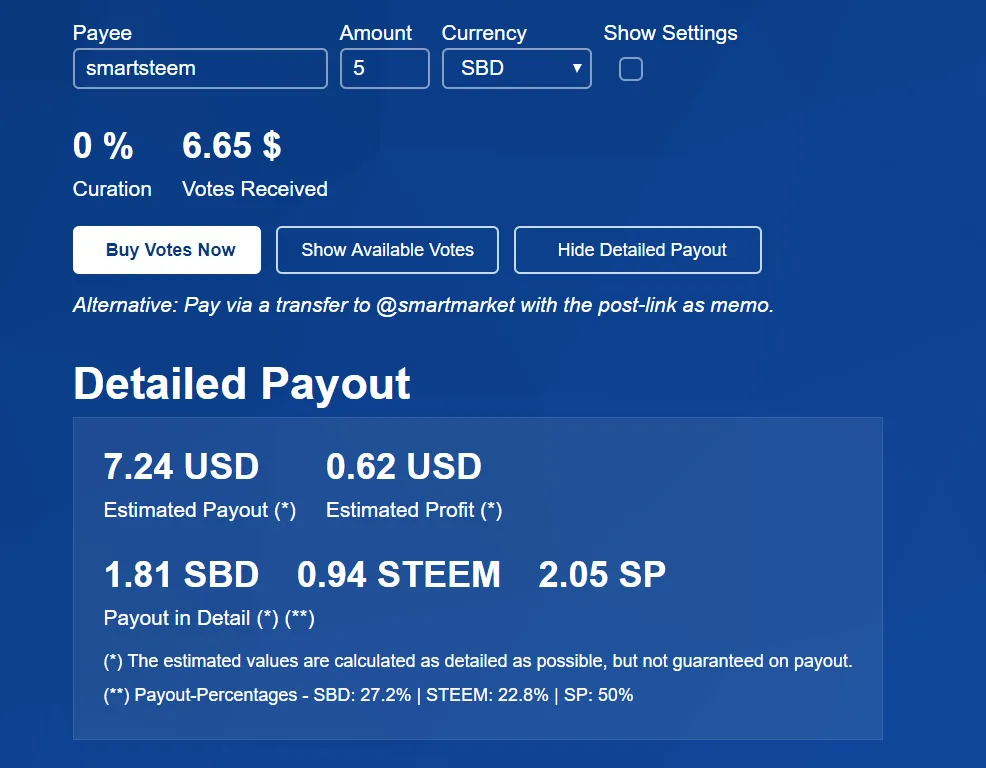Click the 7.24 USD estimated payout figure
This screenshot has width=986, height=768.
pyautogui.click(x=181, y=467)
